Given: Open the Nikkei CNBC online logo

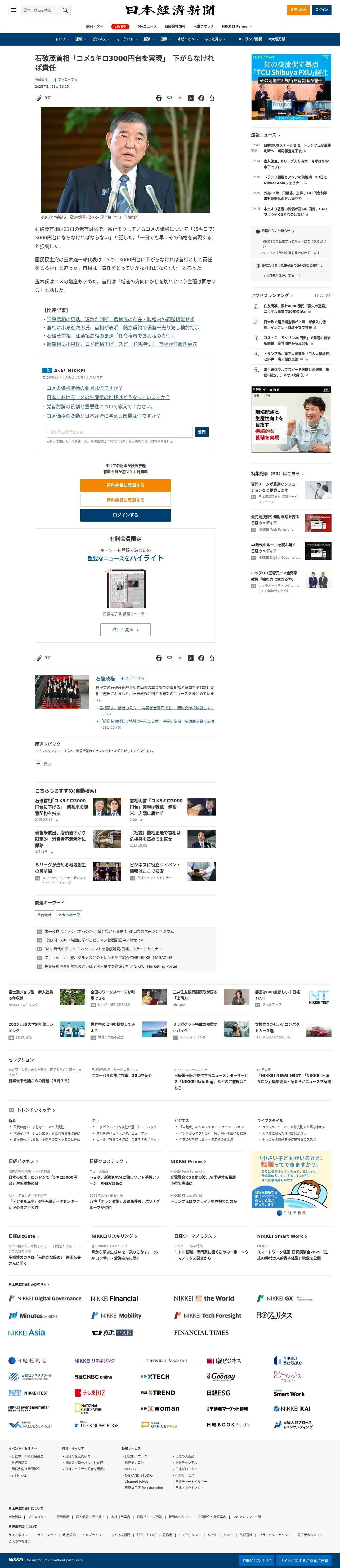Looking at the screenshot, I should point(93,1377).
